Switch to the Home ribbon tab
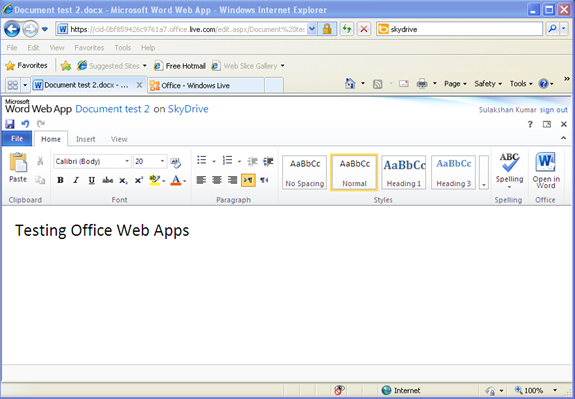 (51, 139)
